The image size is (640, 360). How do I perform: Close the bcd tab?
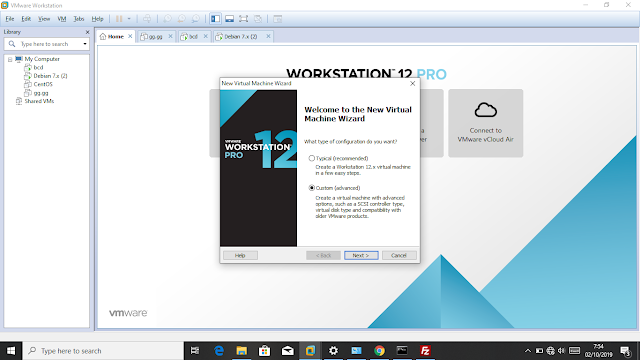click(206, 36)
